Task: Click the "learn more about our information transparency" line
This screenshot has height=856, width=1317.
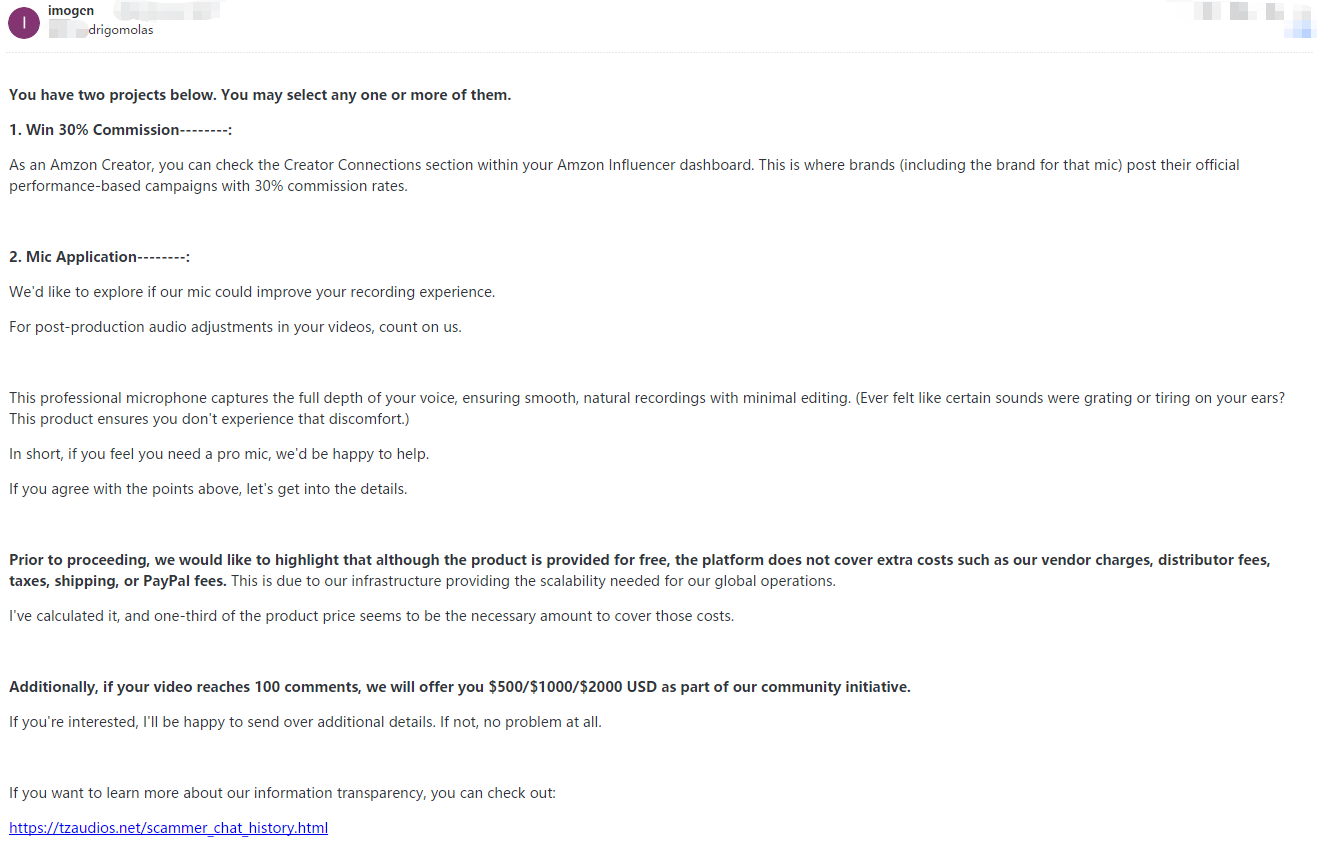Action: [282, 793]
